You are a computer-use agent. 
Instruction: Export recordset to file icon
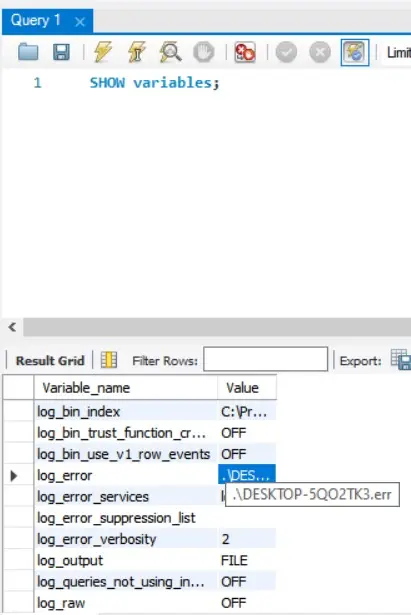tap(401, 359)
